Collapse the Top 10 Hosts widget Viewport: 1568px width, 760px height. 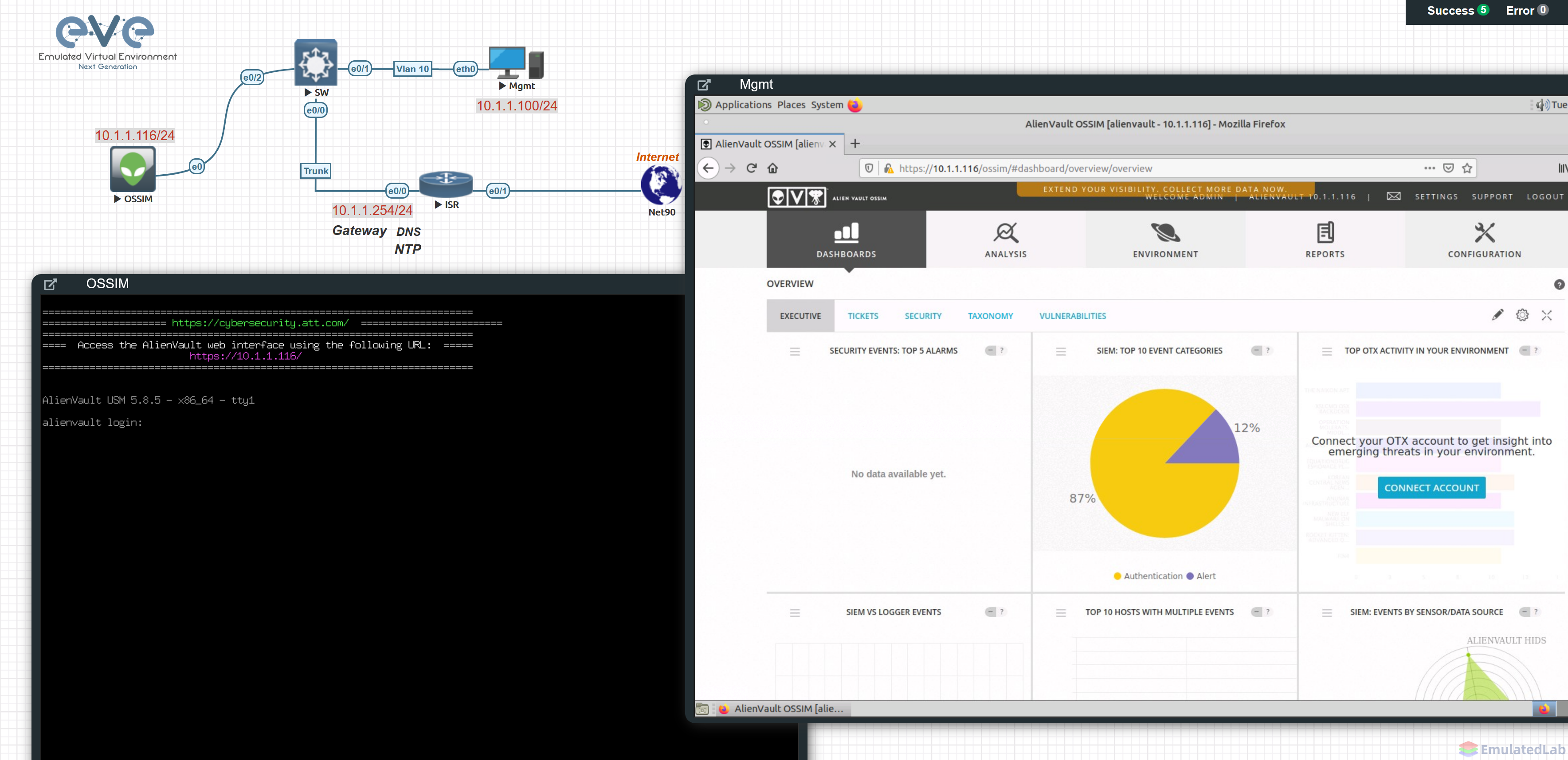[x=1256, y=612]
